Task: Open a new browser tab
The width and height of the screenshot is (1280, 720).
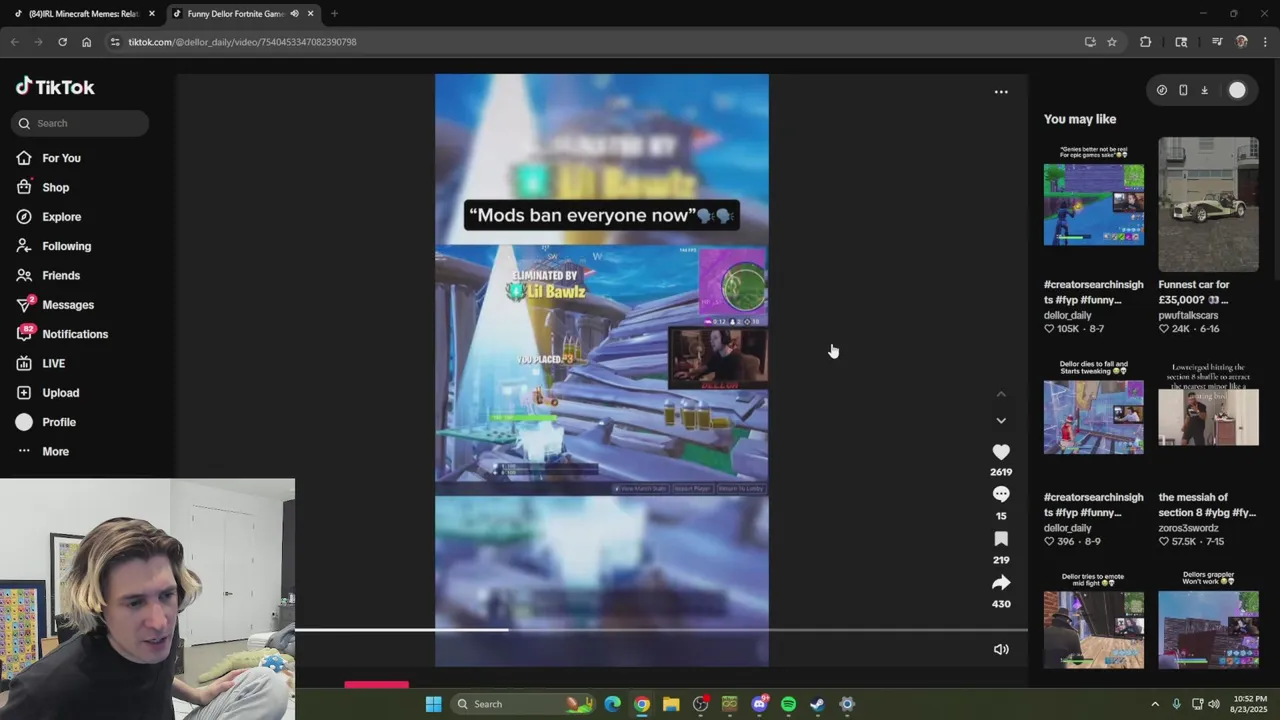Action: (334, 14)
